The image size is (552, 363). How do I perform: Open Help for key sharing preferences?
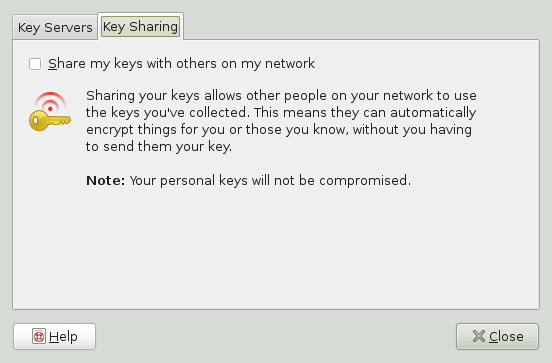(55, 336)
